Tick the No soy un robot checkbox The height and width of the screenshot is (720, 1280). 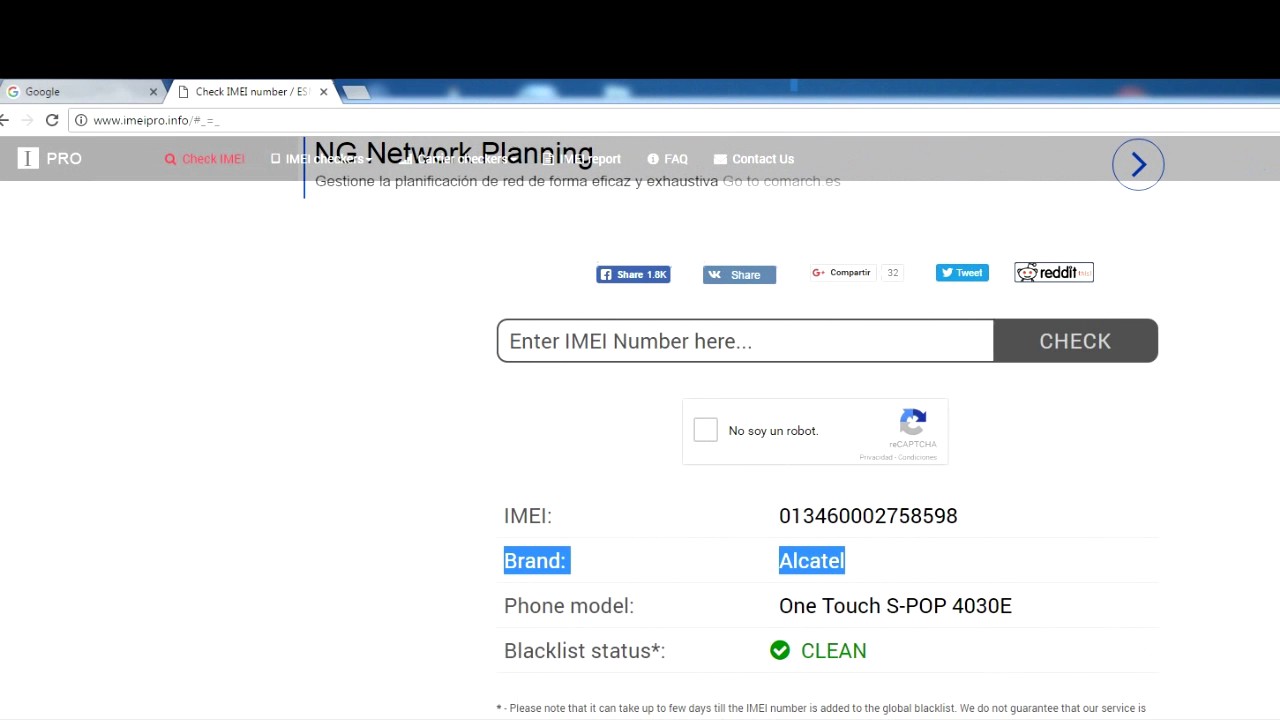click(705, 430)
